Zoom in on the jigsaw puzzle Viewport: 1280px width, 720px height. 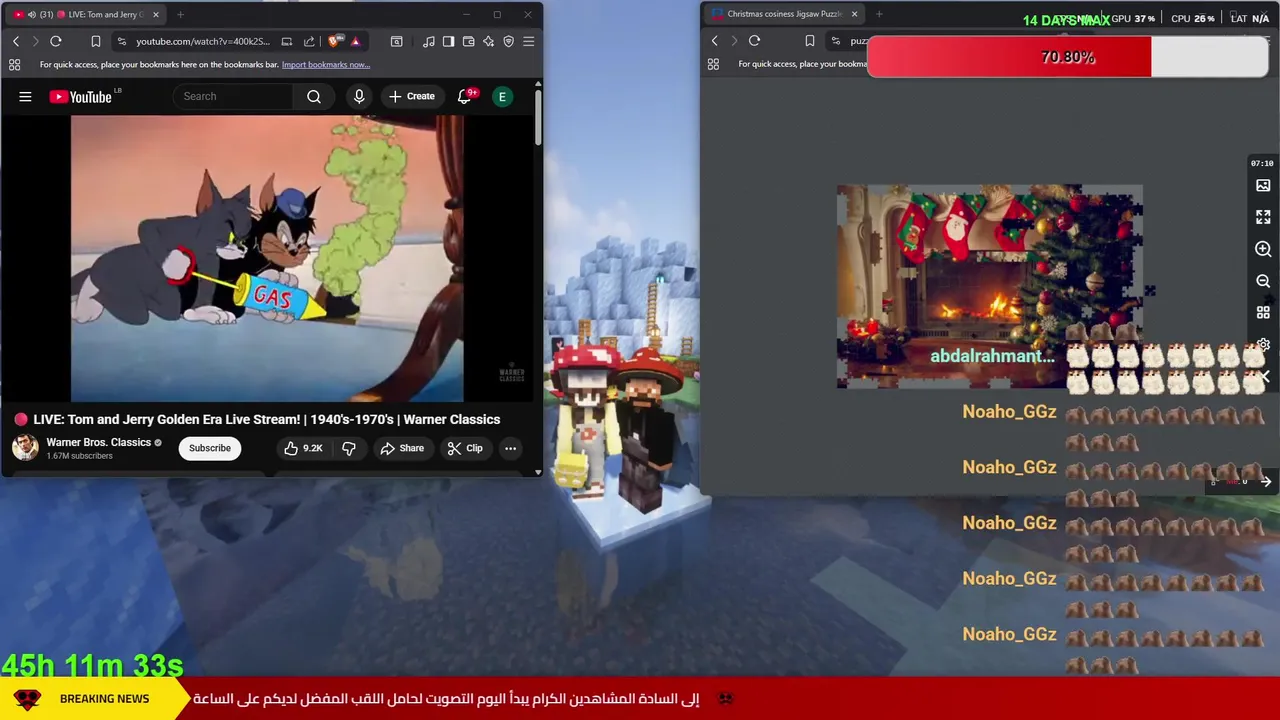1263,249
